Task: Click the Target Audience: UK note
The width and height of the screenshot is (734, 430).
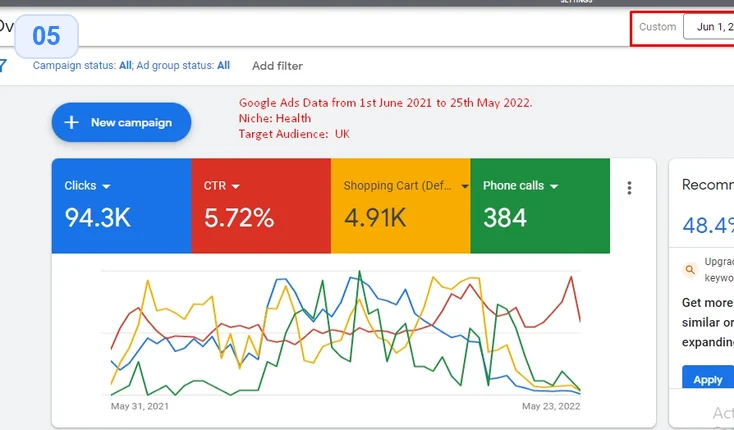Action: pyautogui.click(x=294, y=134)
